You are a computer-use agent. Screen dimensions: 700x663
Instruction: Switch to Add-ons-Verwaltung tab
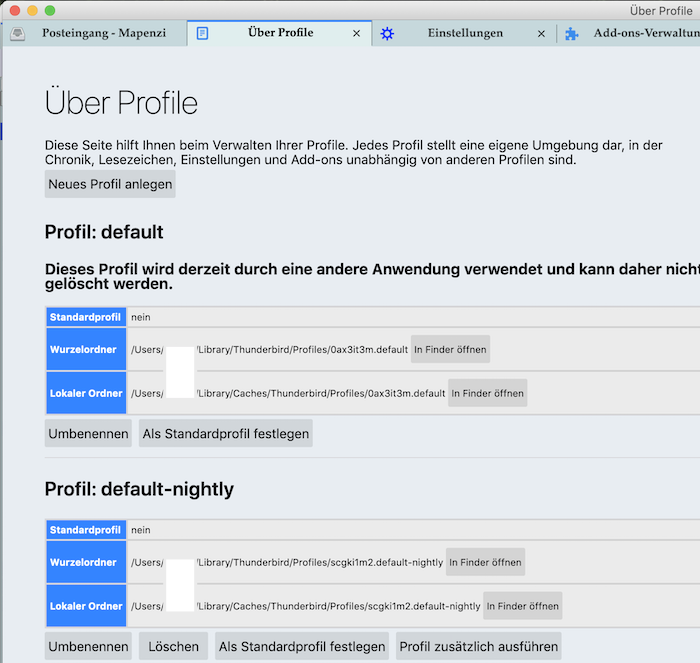[645, 33]
